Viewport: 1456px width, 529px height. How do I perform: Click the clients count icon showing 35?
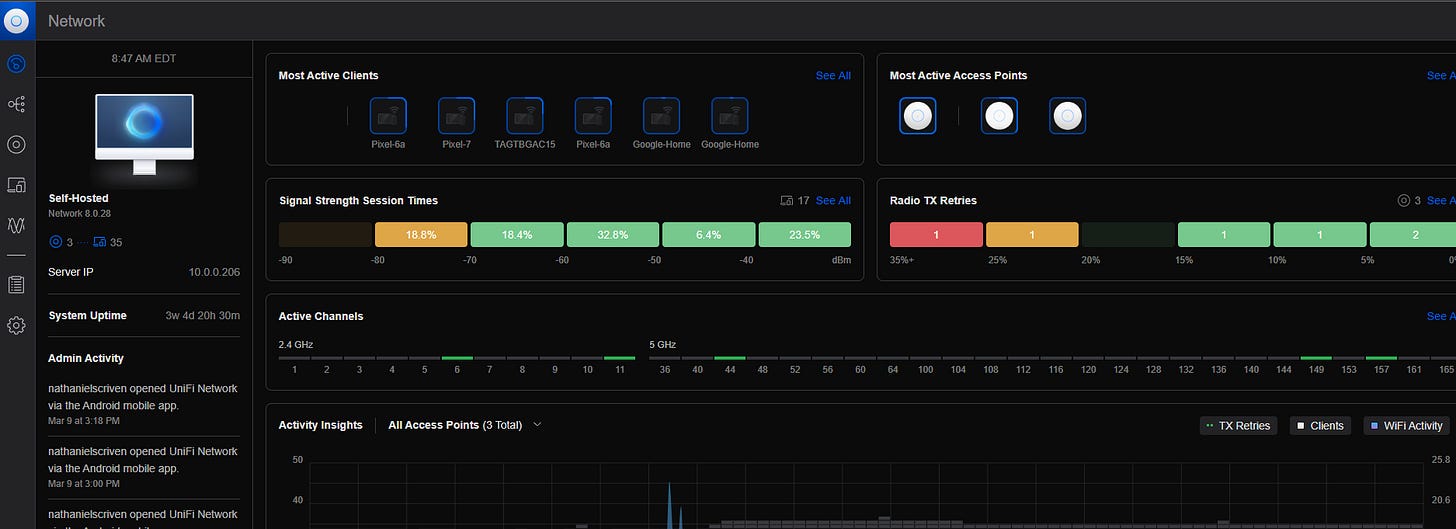tap(99, 242)
